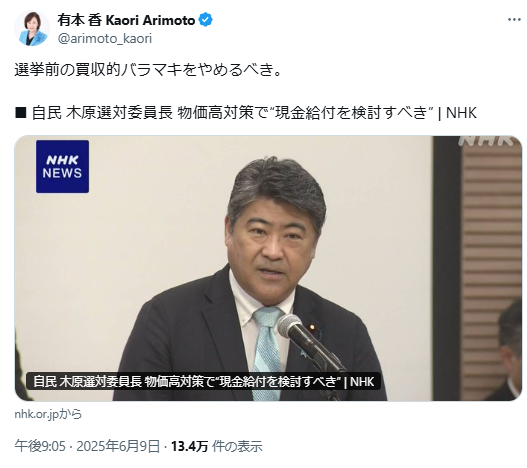Open the NHK article preview image

click(x=268, y=268)
